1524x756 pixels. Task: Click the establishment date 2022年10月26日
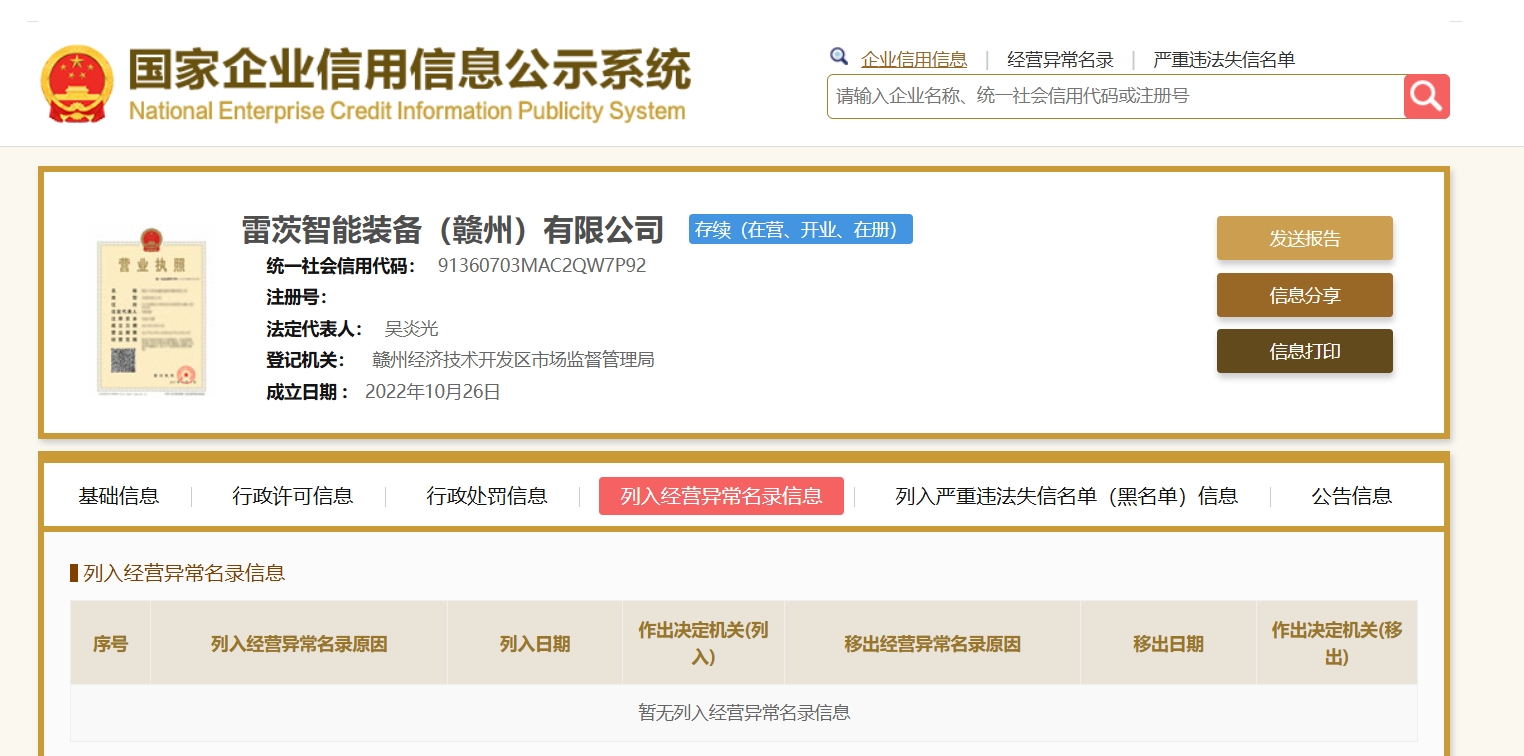tap(433, 391)
